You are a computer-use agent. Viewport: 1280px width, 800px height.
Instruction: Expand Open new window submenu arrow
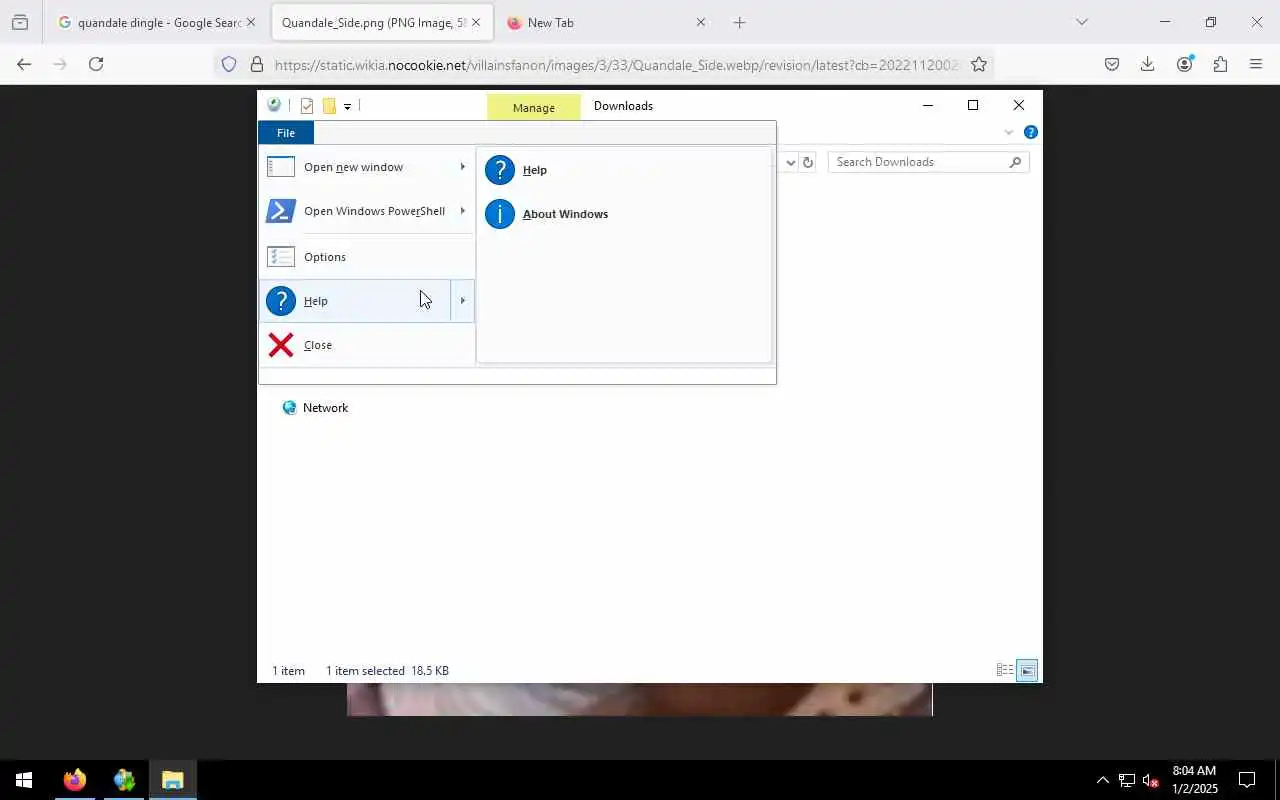[x=463, y=167]
